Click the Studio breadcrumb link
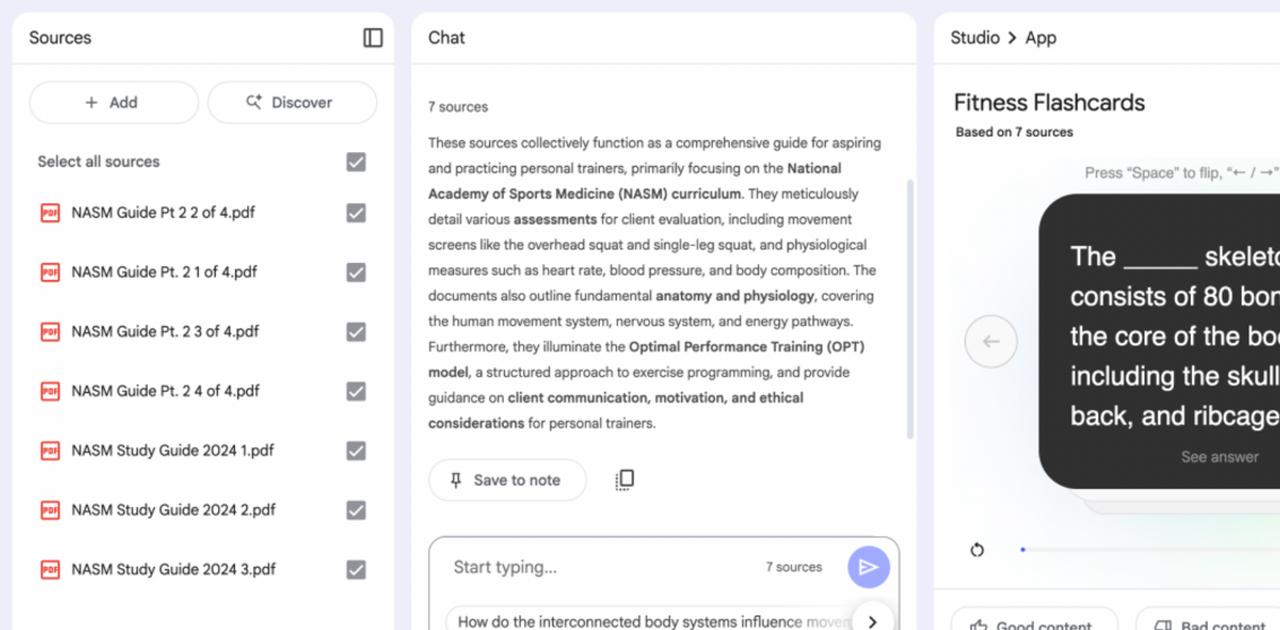 click(x=975, y=38)
